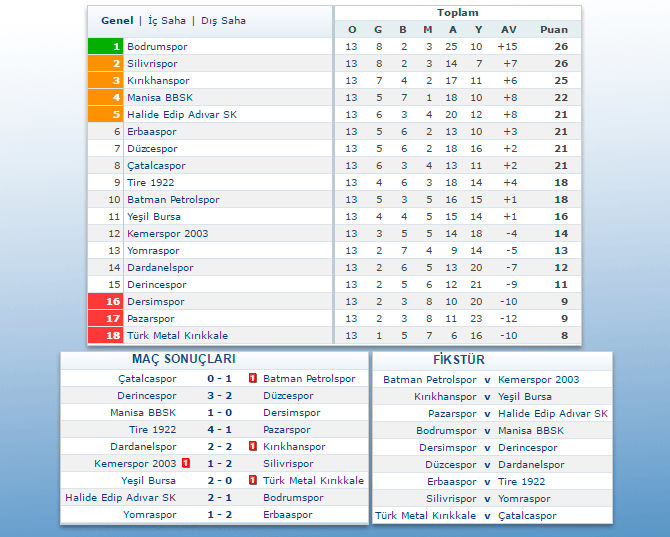Click red card icon beside Batman Petrolspor result
The image size is (670, 537).
pyautogui.click(x=253, y=379)
